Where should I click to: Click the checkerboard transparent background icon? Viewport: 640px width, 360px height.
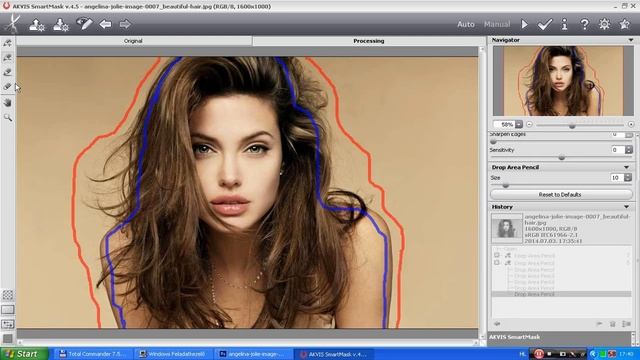tap(8, 295)
